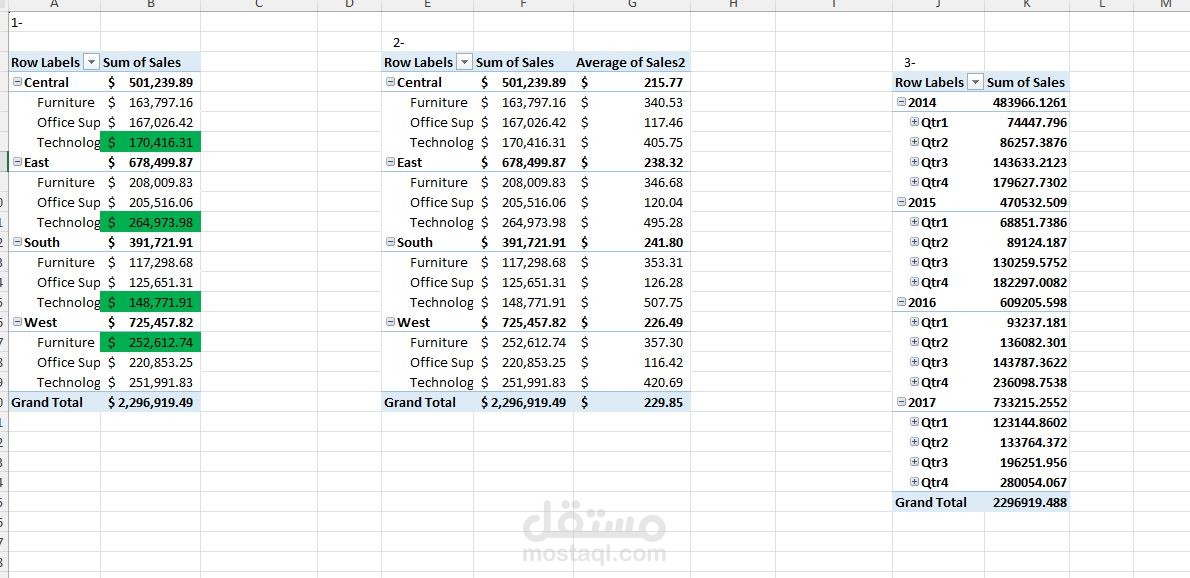Open the Row Labels filter on second pivot table
The width and height of the screenshot is (1190, 578).
463,62
